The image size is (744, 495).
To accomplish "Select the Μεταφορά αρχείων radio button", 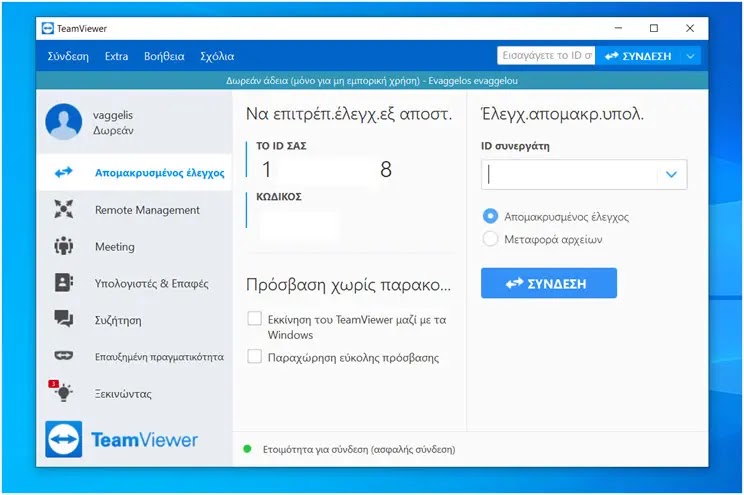I will coord(490,239).
